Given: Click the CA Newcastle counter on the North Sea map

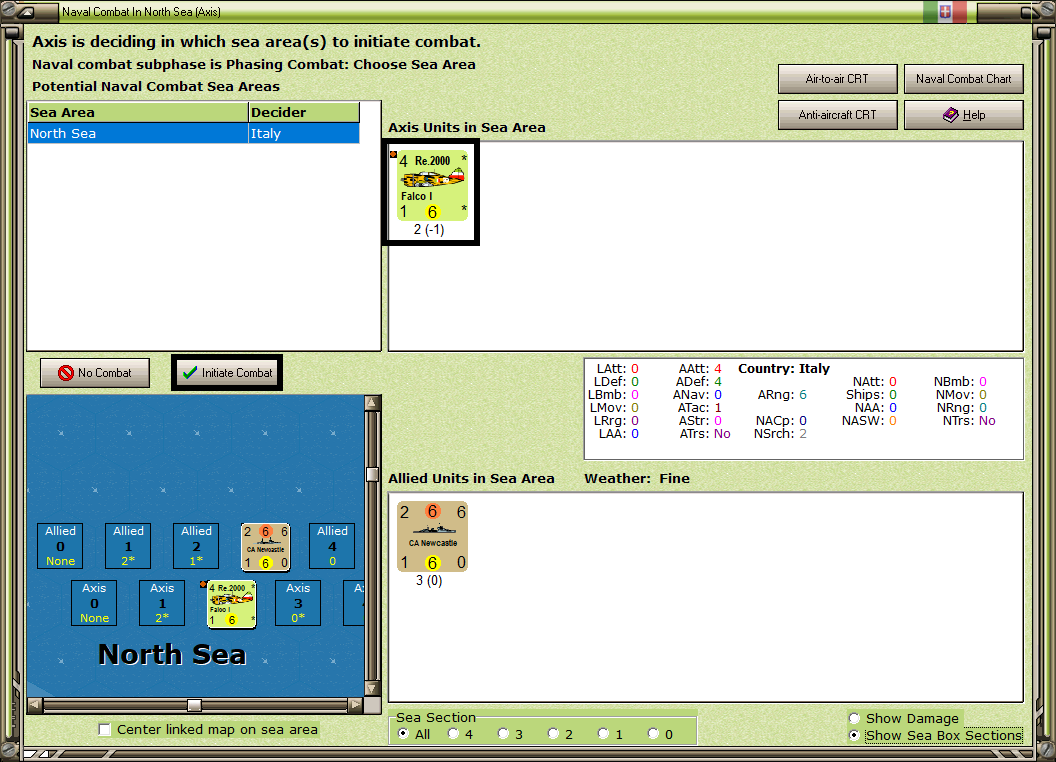Looking at the screenshot, I should click(266, 546).
